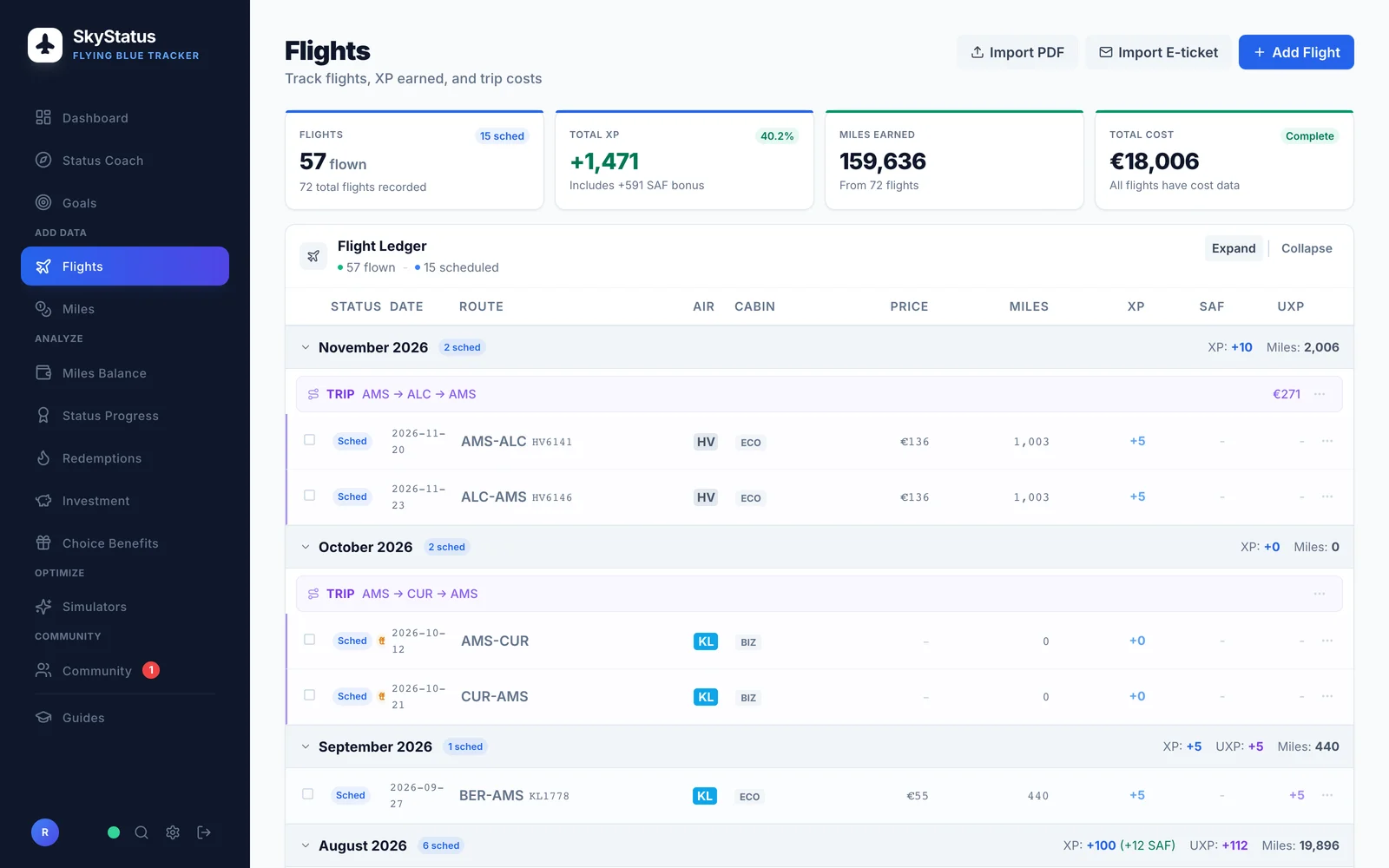
Task: Click the KL airline badge on BER-AMS row
Action: pos(705,796)
